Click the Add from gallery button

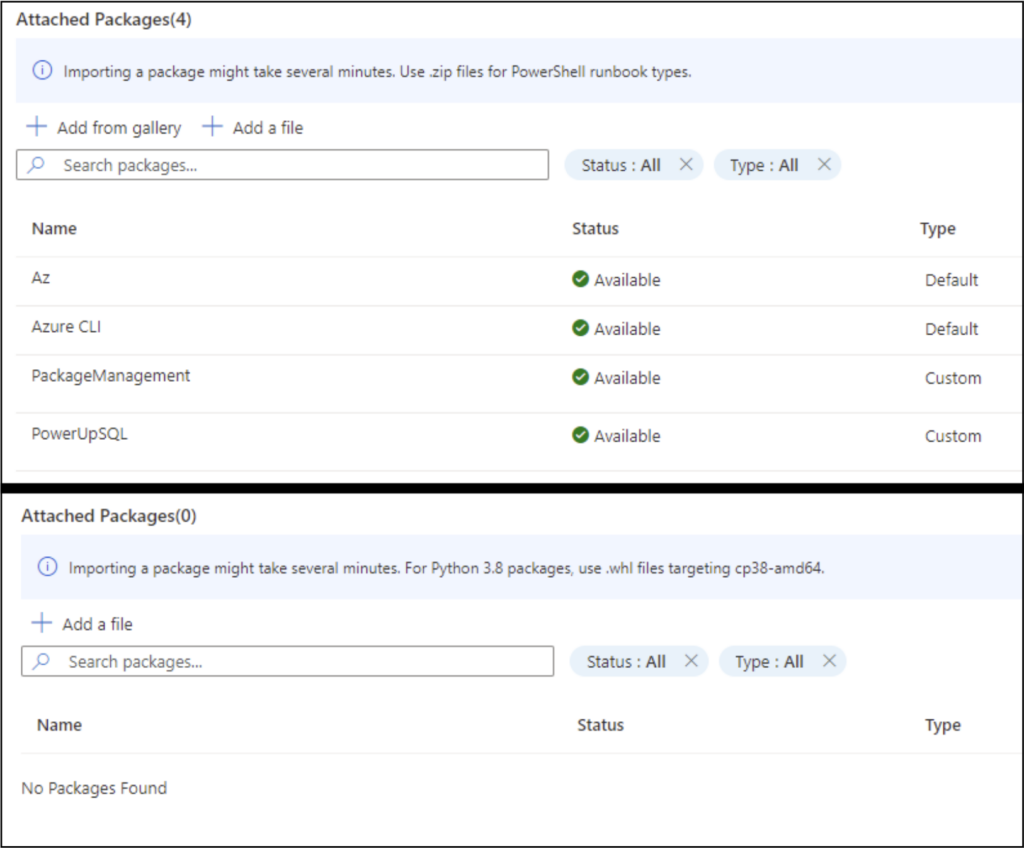click(104, 127)
